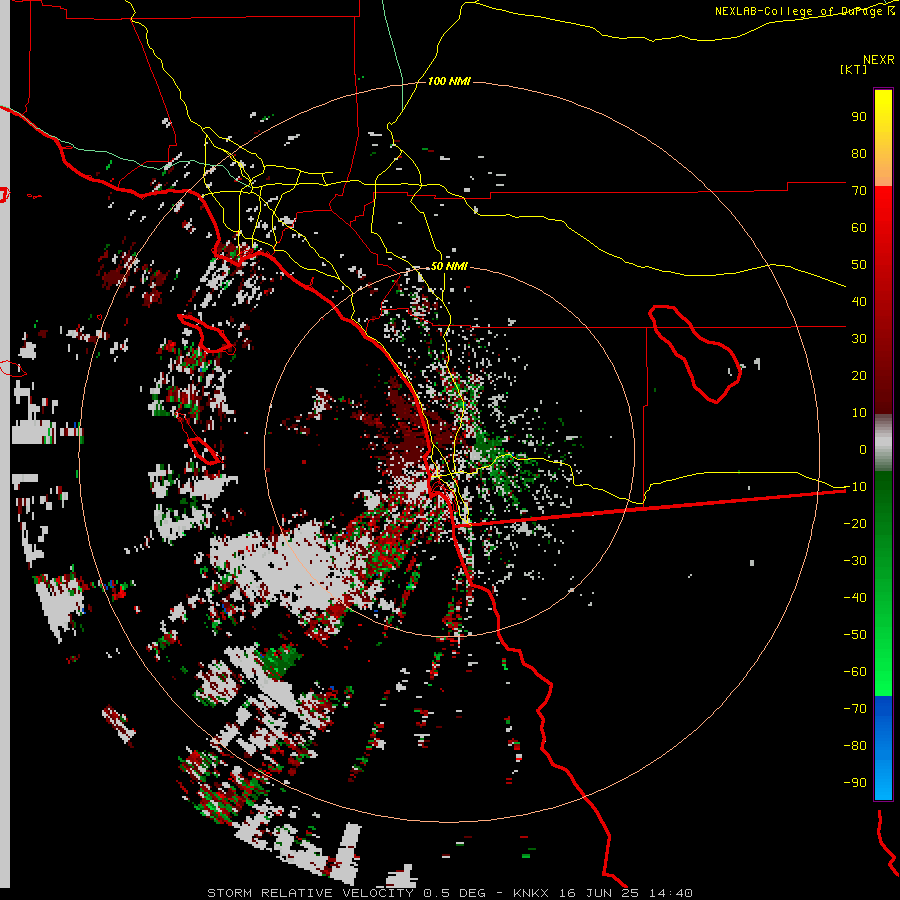Select the 30 value on velocity scale
Screen dimensions: 900x900
(859, 339)
